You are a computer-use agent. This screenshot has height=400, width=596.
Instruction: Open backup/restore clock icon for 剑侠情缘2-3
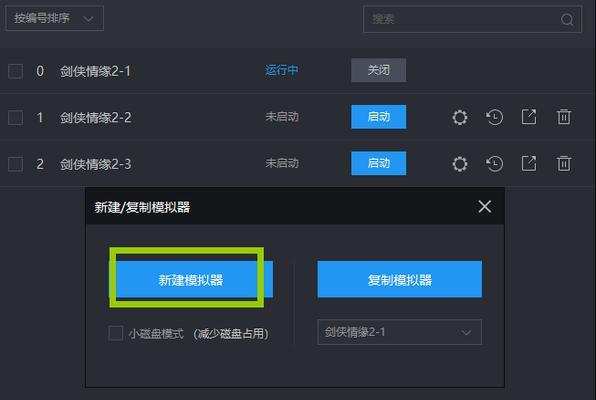click(495, 164)
